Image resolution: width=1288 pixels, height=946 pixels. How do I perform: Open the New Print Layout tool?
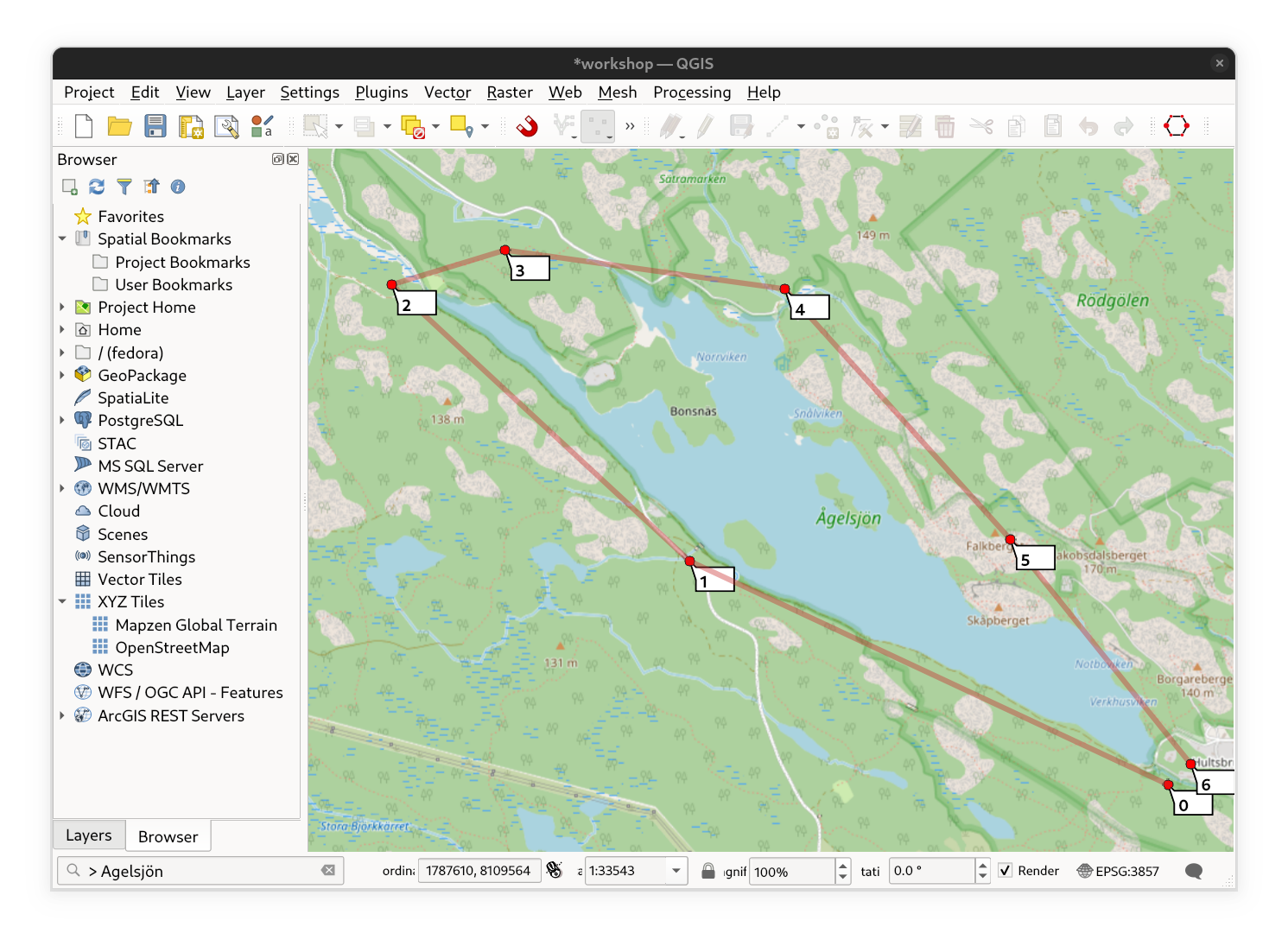(191, 127)
